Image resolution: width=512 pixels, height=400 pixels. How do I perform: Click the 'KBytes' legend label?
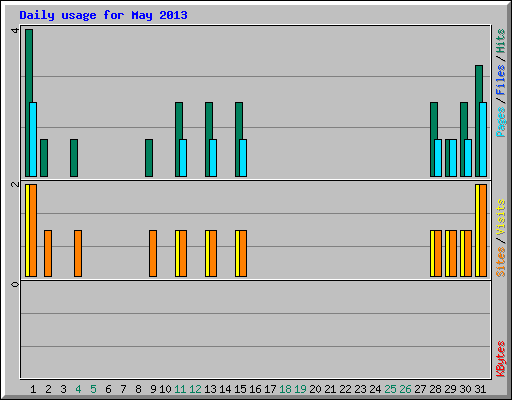coord(500,359)
